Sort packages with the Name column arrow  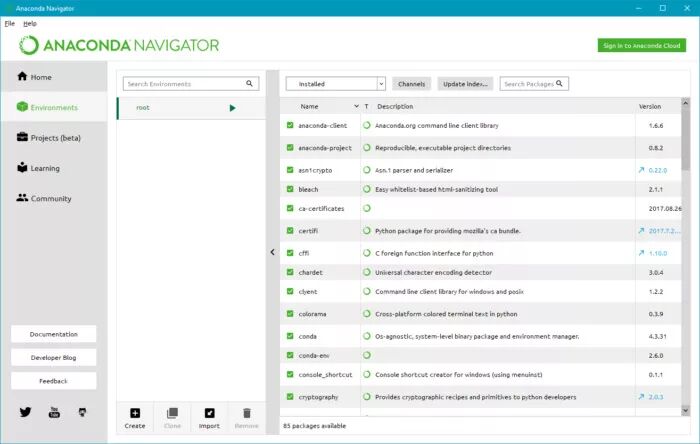(x=356, y=106)
